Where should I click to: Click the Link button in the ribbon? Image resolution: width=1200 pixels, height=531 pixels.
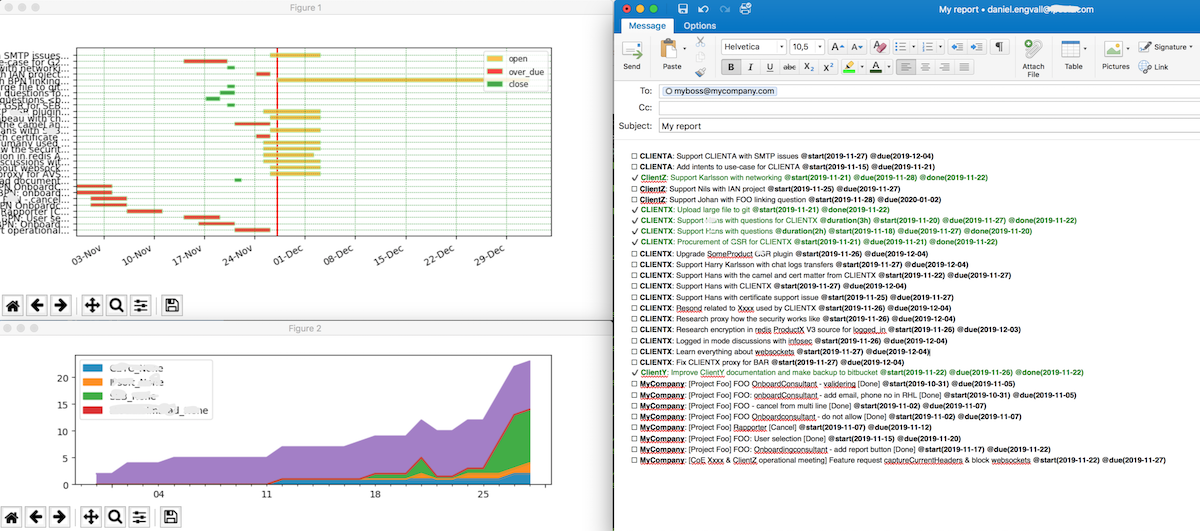coord(1153,67)
